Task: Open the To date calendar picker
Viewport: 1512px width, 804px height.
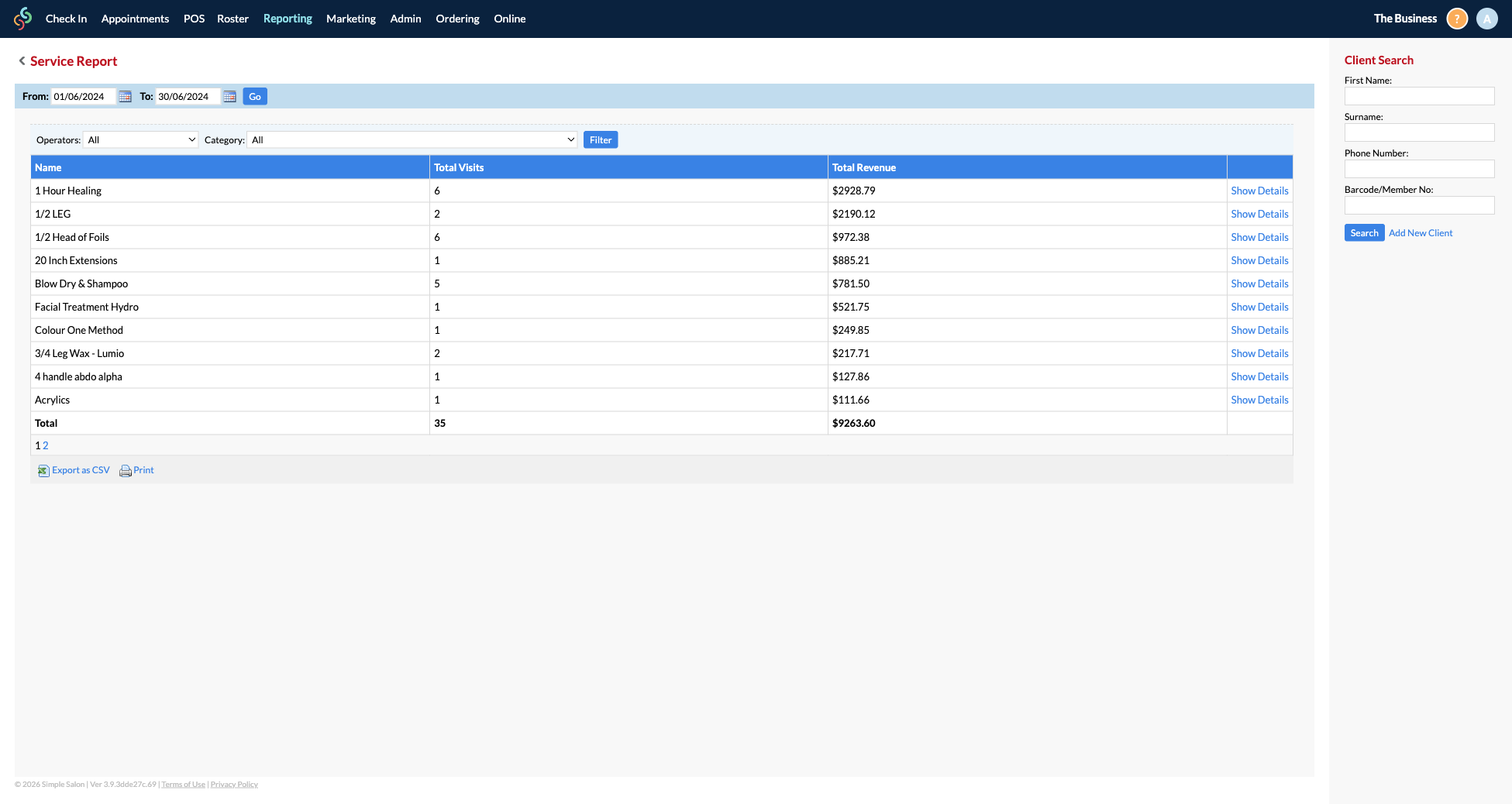Action: pos(229,97)
